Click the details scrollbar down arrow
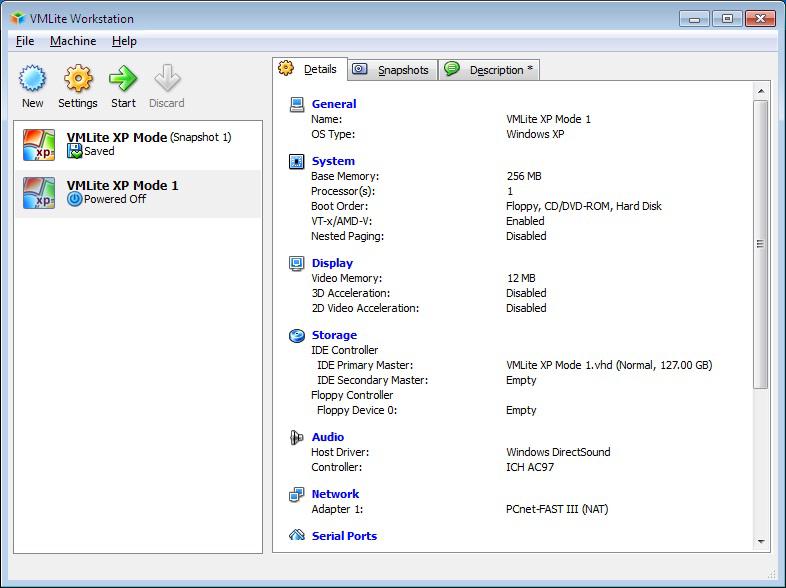 click(761, 541)
